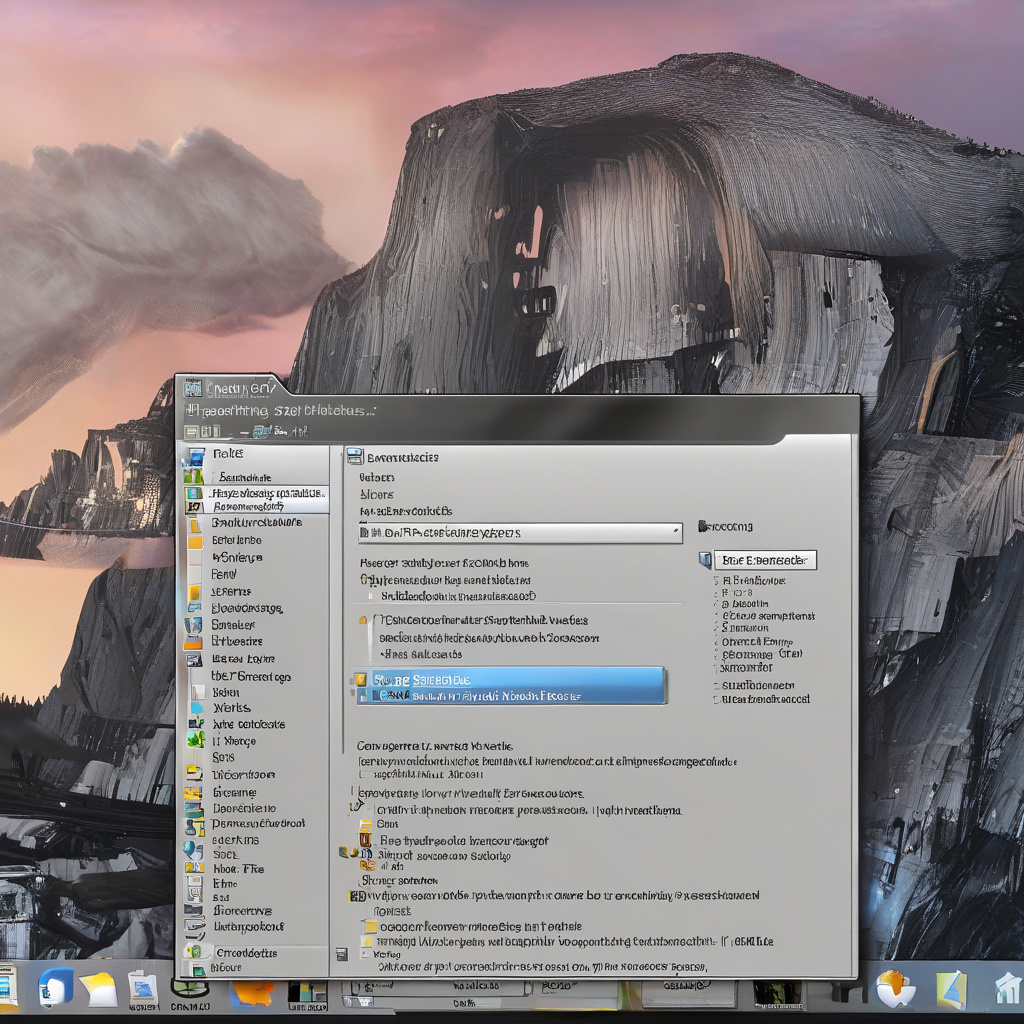Open the orange and white round icon in the dock

tap(895, 988)
